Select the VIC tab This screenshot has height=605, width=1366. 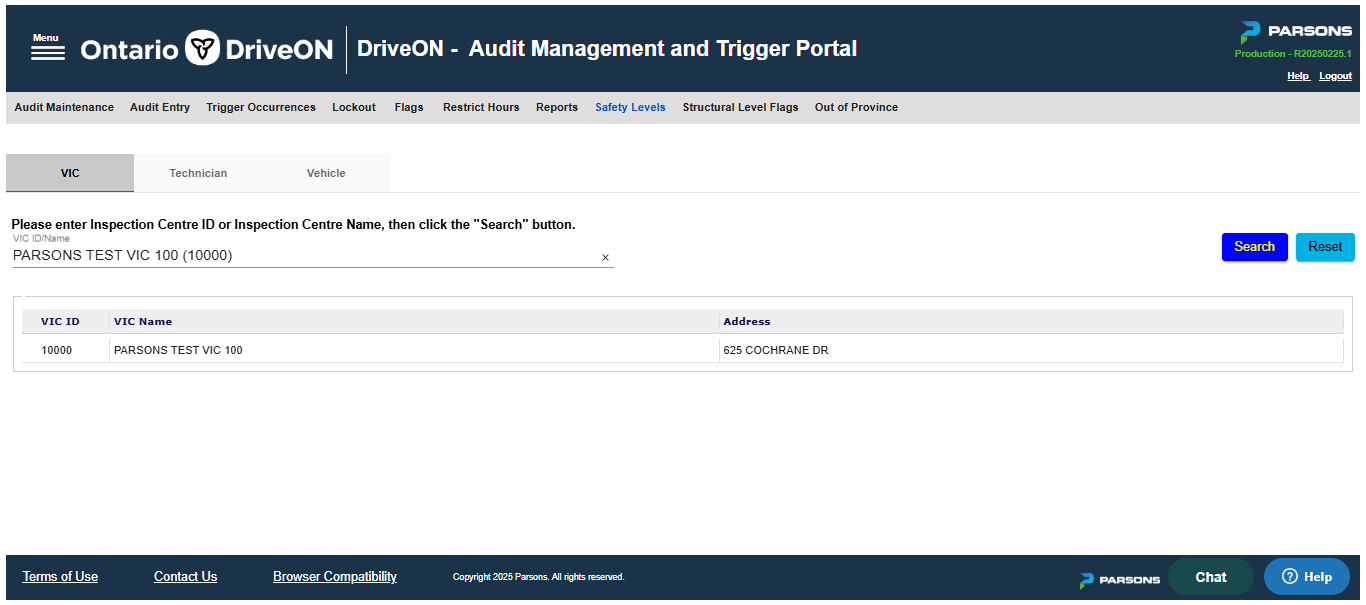pos(70,173)
